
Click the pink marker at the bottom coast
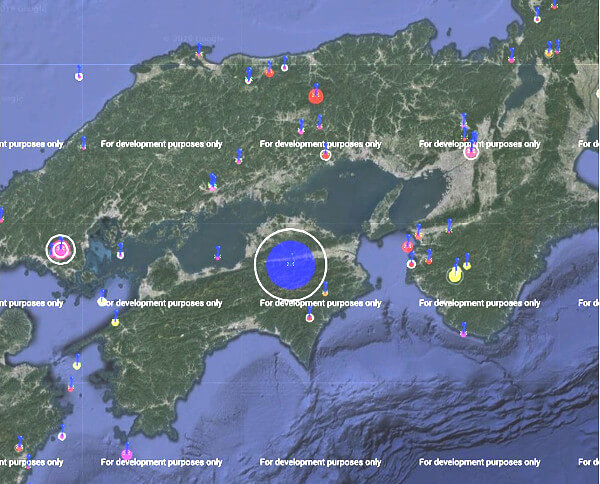[x=127, y=454]
